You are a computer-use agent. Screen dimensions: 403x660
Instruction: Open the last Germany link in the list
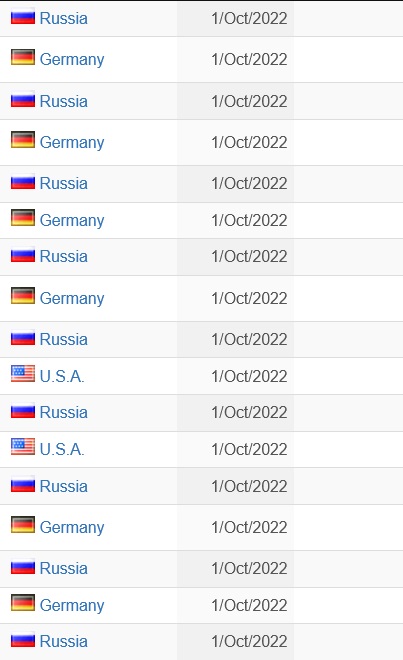click(72, 605)
